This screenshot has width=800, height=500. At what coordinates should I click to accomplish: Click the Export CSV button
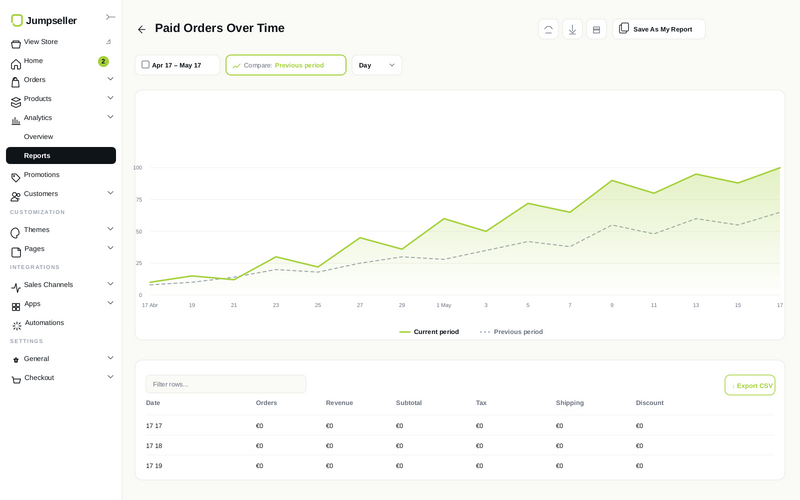pyautogui.click(x=749, y=385)
